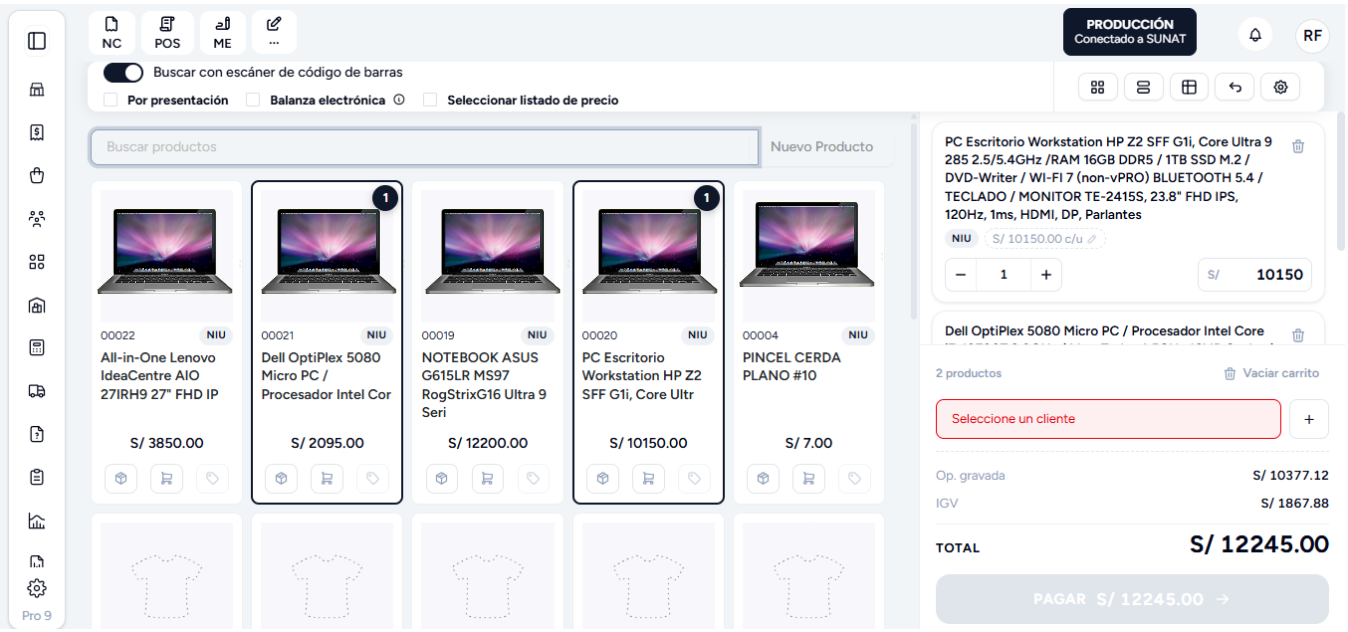
Task: Open the NC document tab
Action: (112, 33)
